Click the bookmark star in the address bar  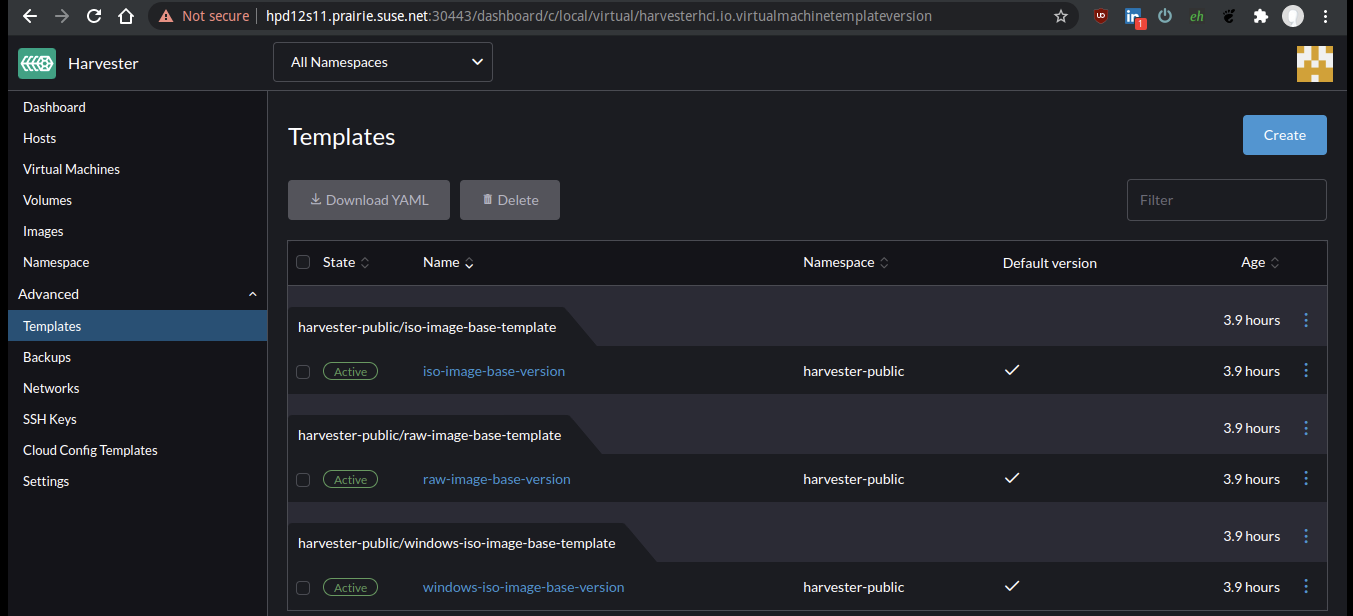[1060, 16]
